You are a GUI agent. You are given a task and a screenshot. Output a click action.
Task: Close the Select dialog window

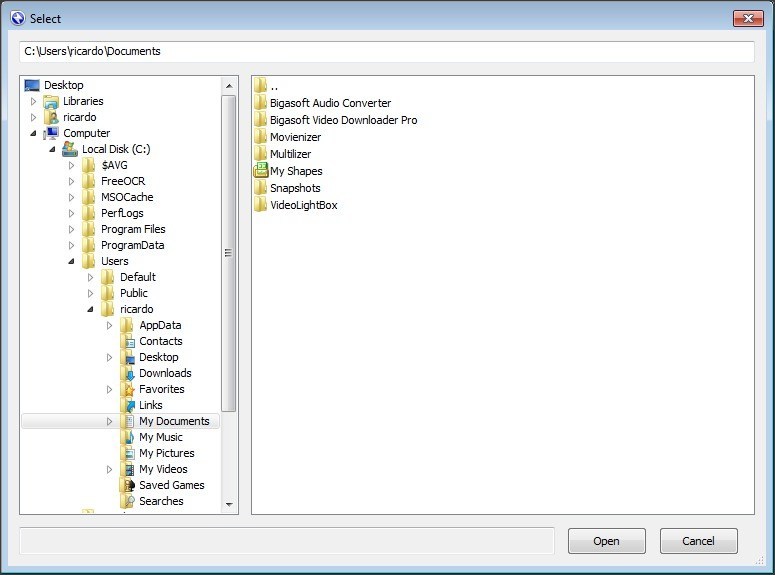748,19
